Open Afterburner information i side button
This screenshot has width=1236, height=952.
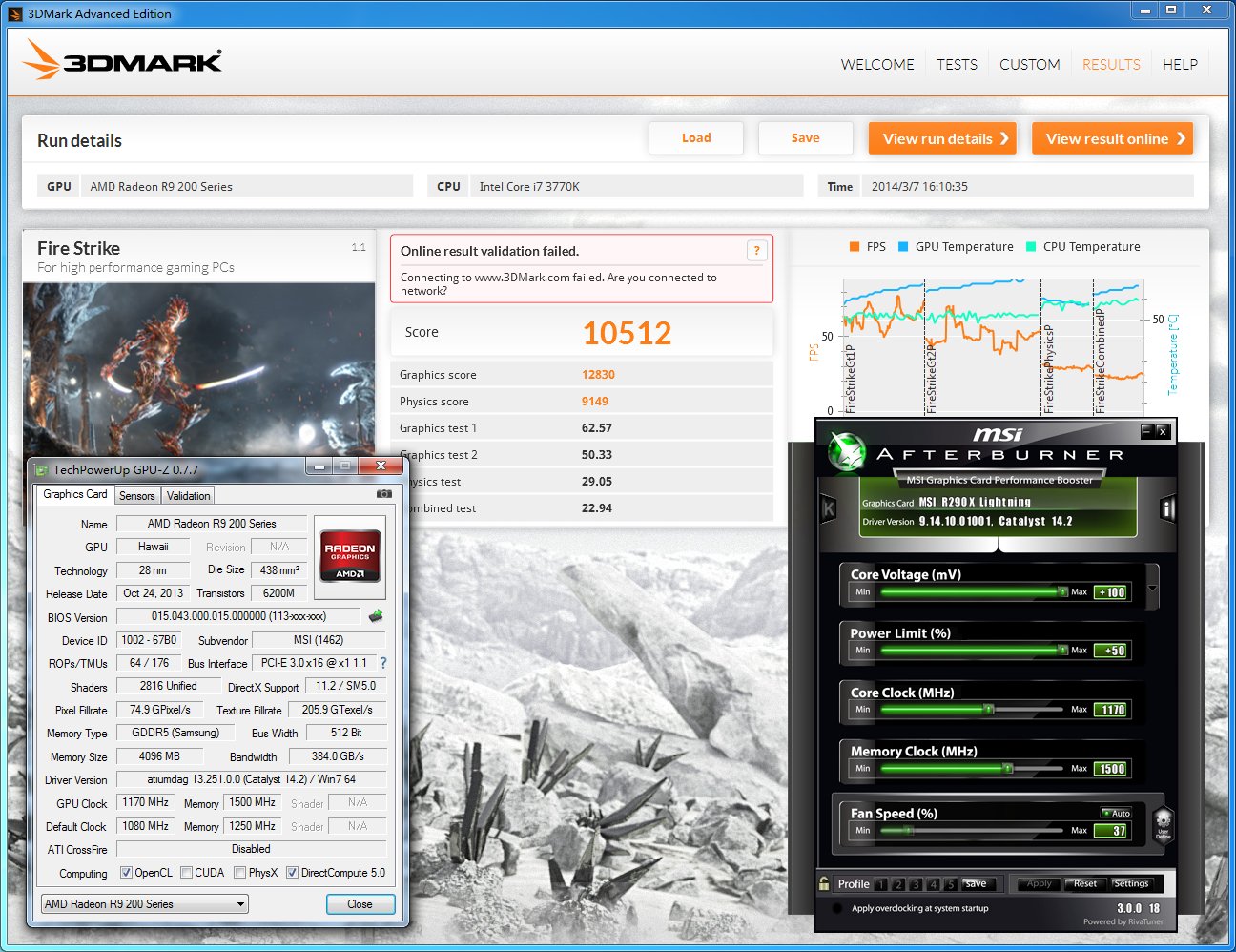pyautogui.click(x=1167, y=509)
